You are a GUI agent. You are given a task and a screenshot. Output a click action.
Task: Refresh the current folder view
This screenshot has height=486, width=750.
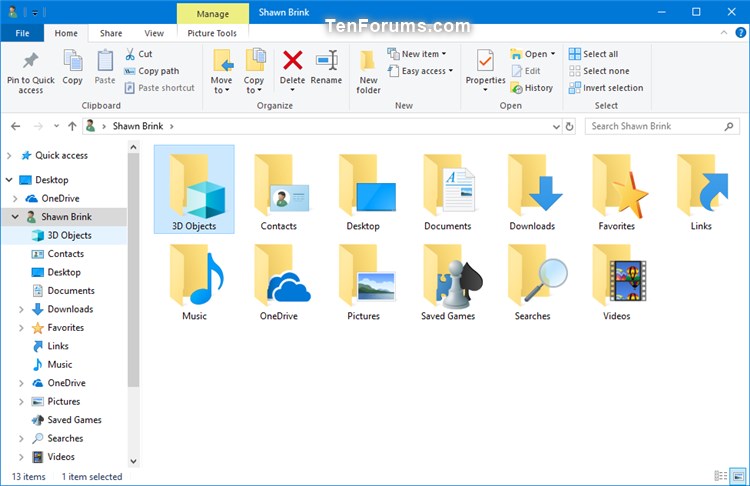[569, 126]
